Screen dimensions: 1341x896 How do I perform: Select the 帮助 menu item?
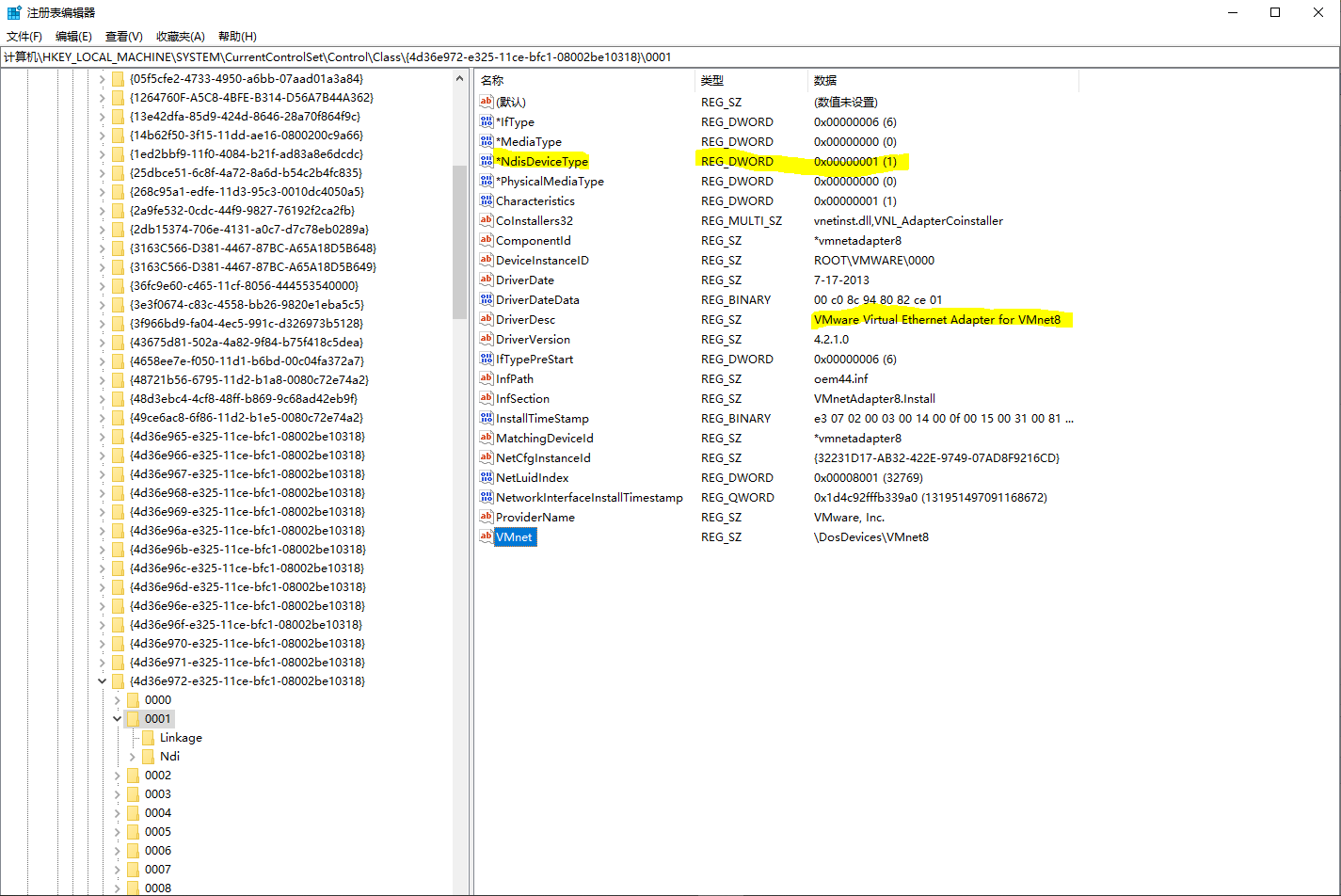point(236,36)
